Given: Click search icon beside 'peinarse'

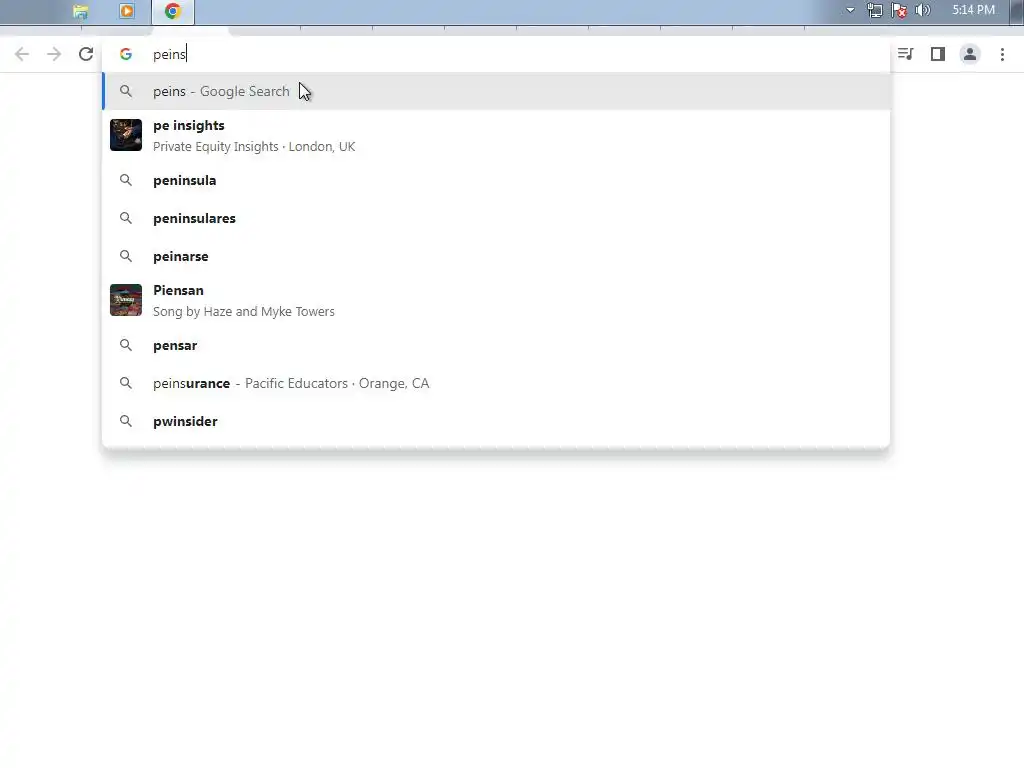Looking at the screenshot, I should click(126, 256).
